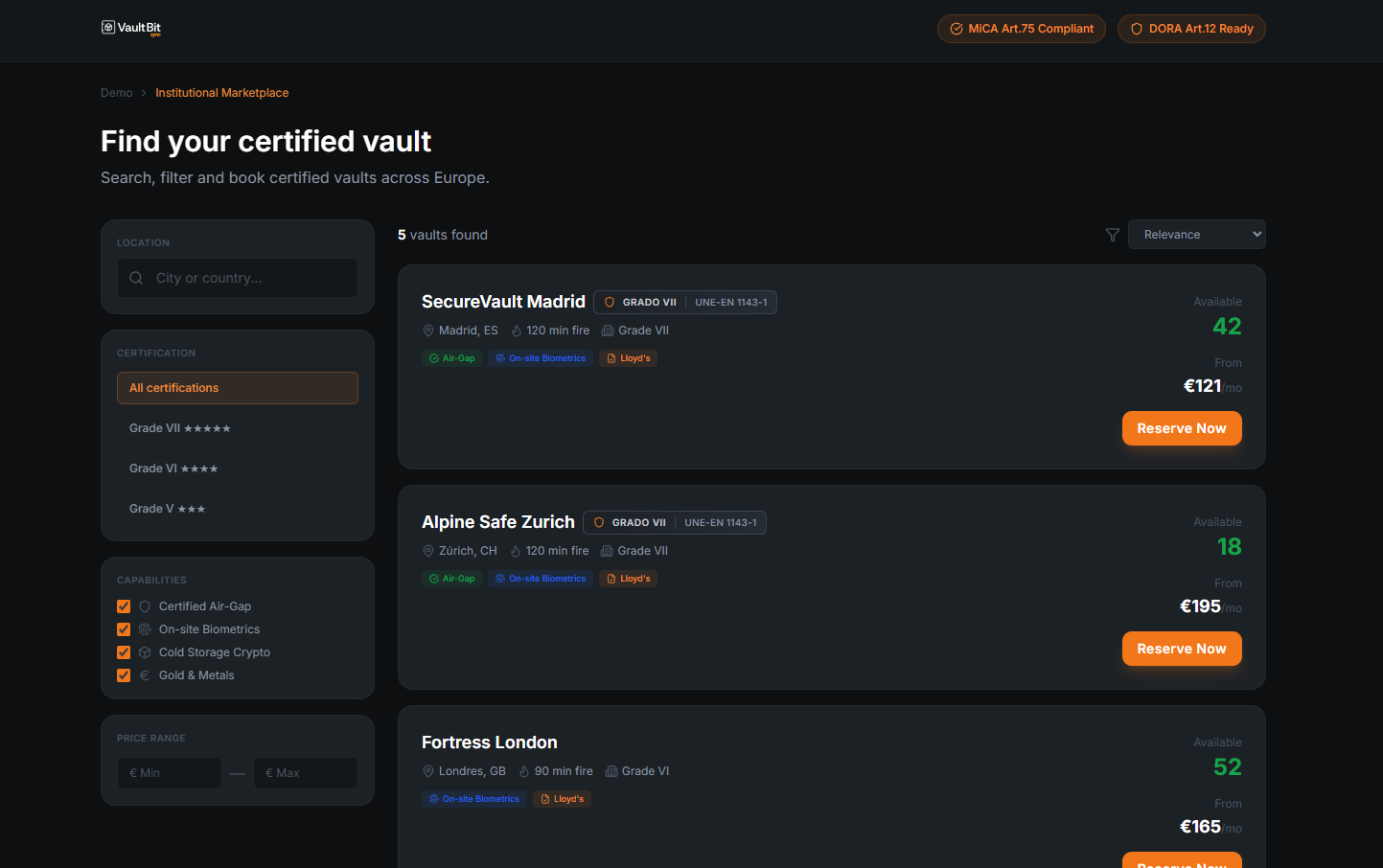The width and height of the screenshot is (1383, 868).
Task: Click the location pin icon next to Madrid, ES
Action: click(x=428, y=330)
